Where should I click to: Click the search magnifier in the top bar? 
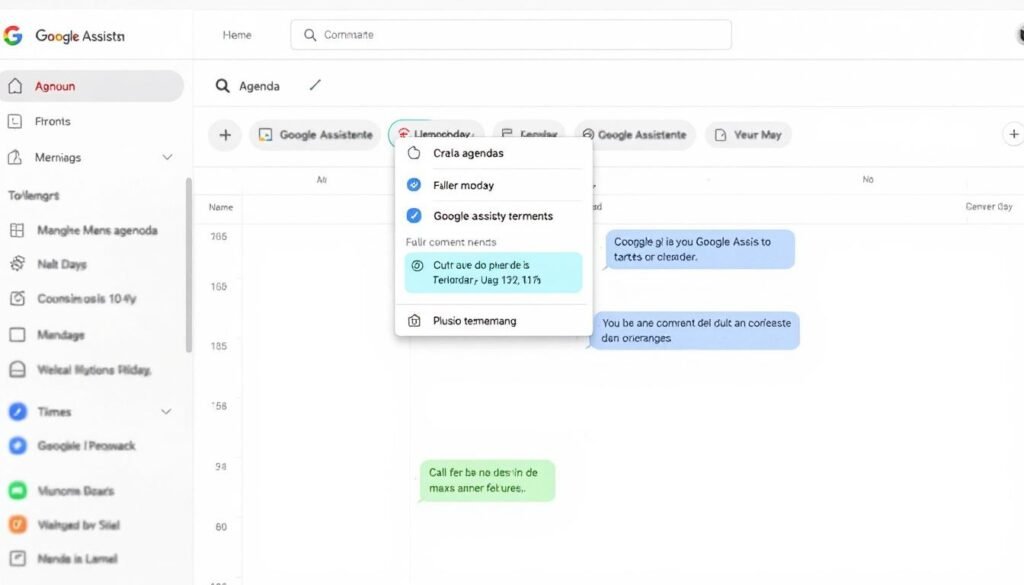[x=310, y=35]
